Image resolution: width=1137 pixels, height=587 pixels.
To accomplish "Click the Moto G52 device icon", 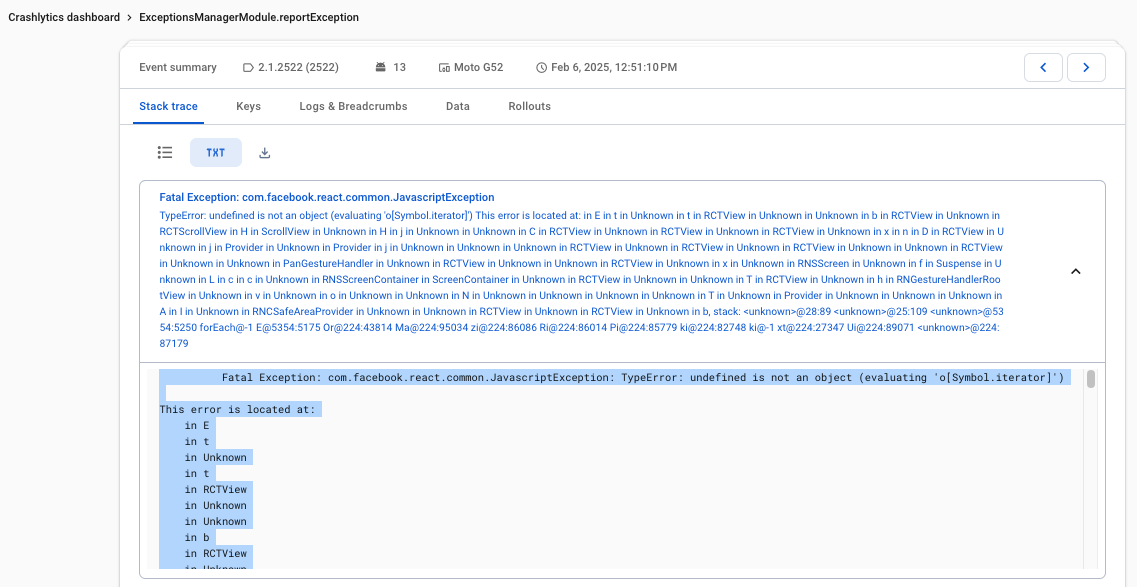I will [444, 68].
